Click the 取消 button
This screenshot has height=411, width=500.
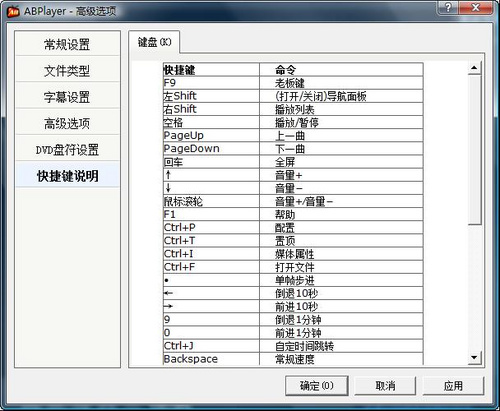(x=385, y=386)
